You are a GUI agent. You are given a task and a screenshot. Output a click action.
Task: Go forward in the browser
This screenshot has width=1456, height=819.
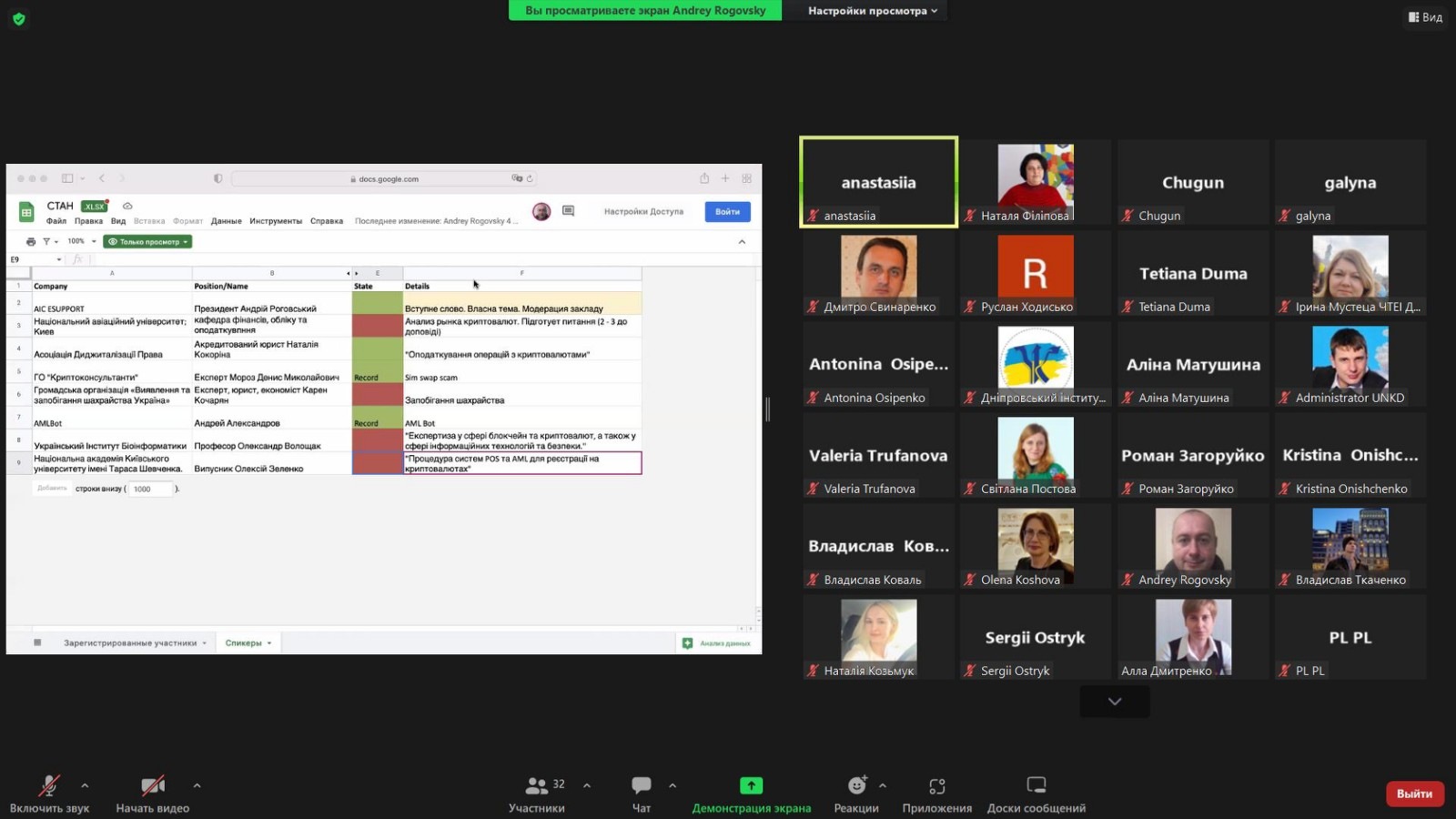pyautogui.click(x=122, y=178)
